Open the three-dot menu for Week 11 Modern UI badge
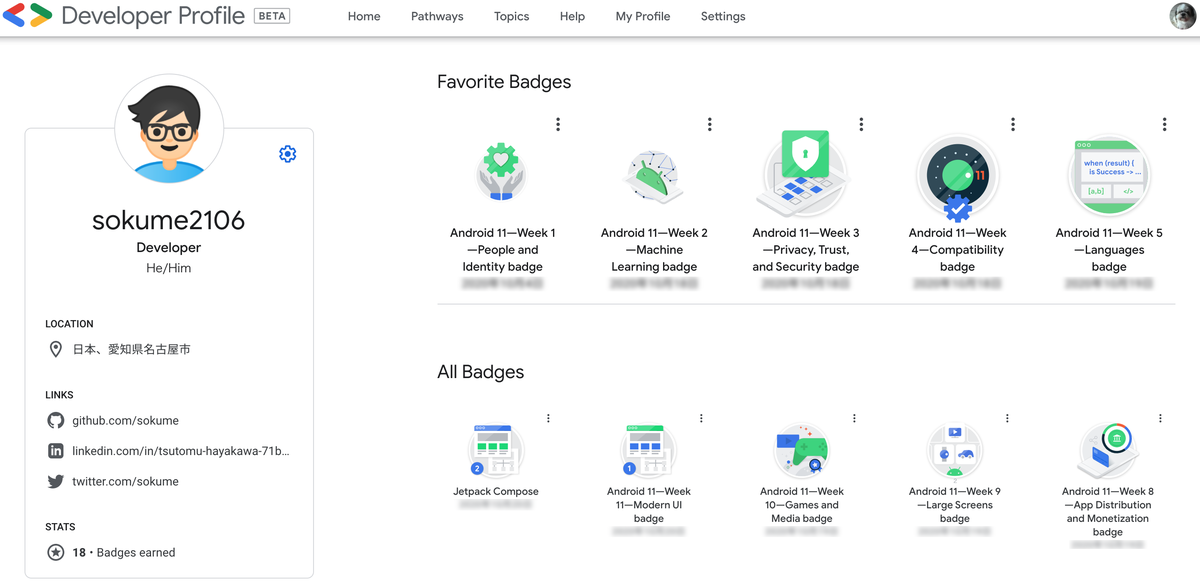This screenshot has width=1200, height=587. (701, 418)
